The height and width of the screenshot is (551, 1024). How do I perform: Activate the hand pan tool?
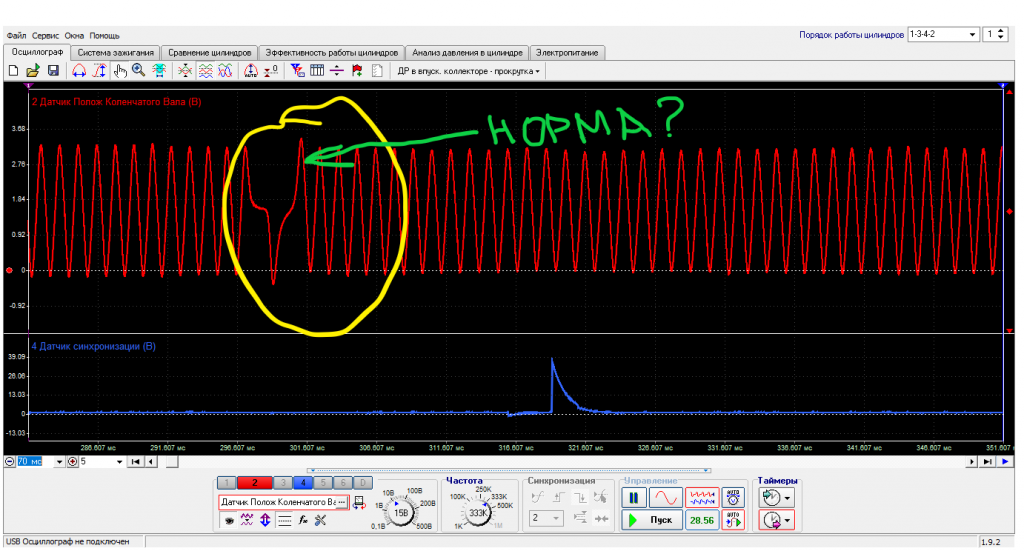pyautogui.click(x=120, y=71)
